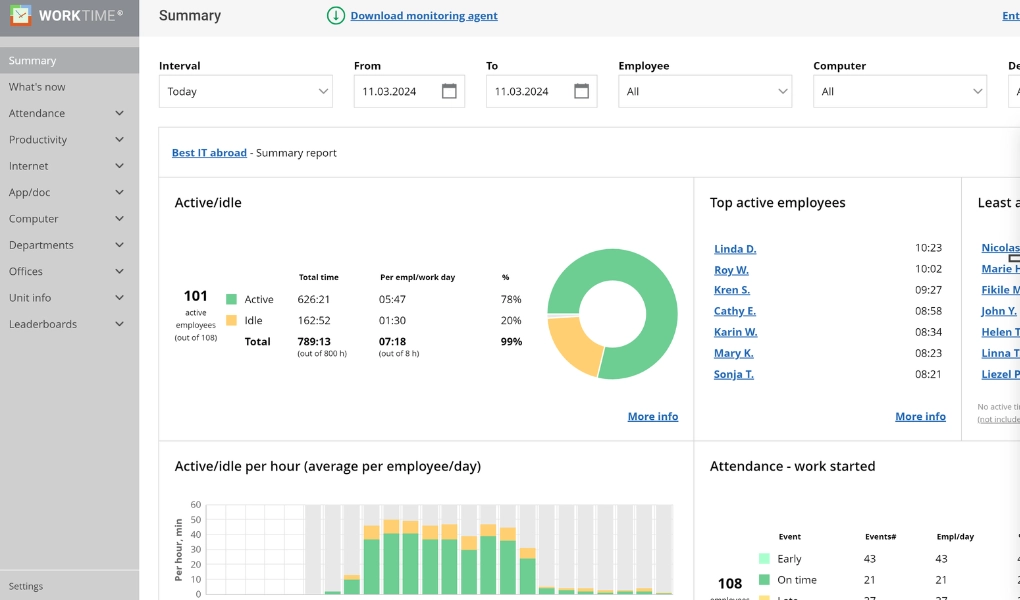Open the Employee filter dropdown
Viewport: 1020px width, 600px height.
tap(704, 91)
